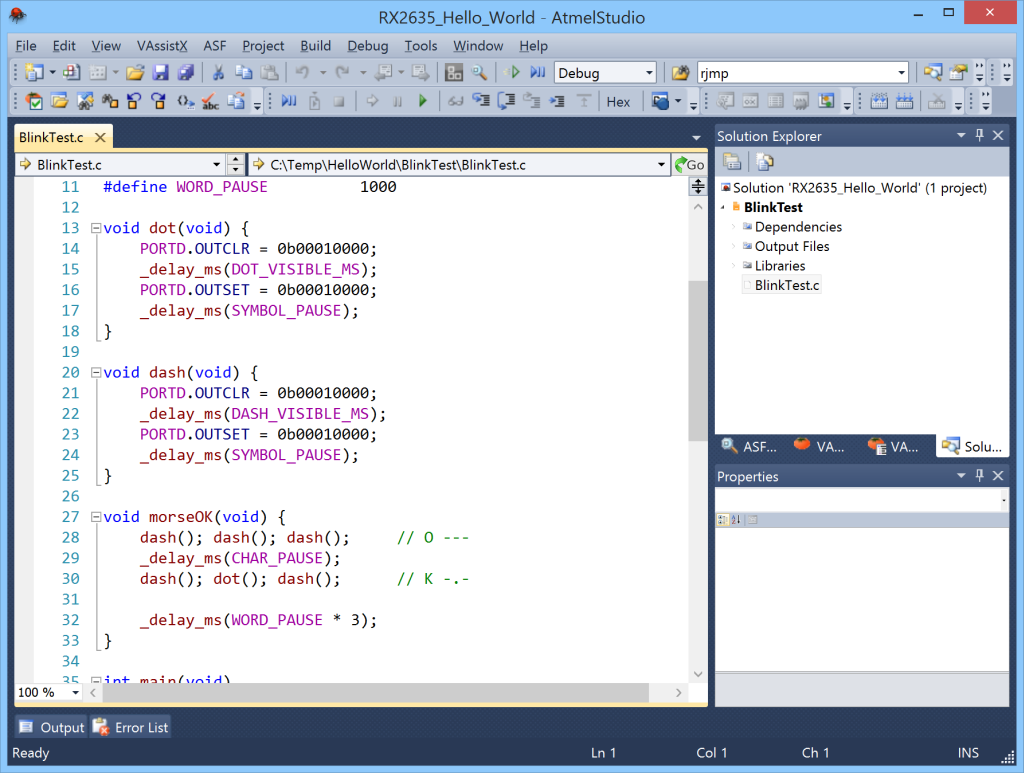Open the rjmp find combo box dropdown
The image size is (1024, 773).
pos(901,72)
